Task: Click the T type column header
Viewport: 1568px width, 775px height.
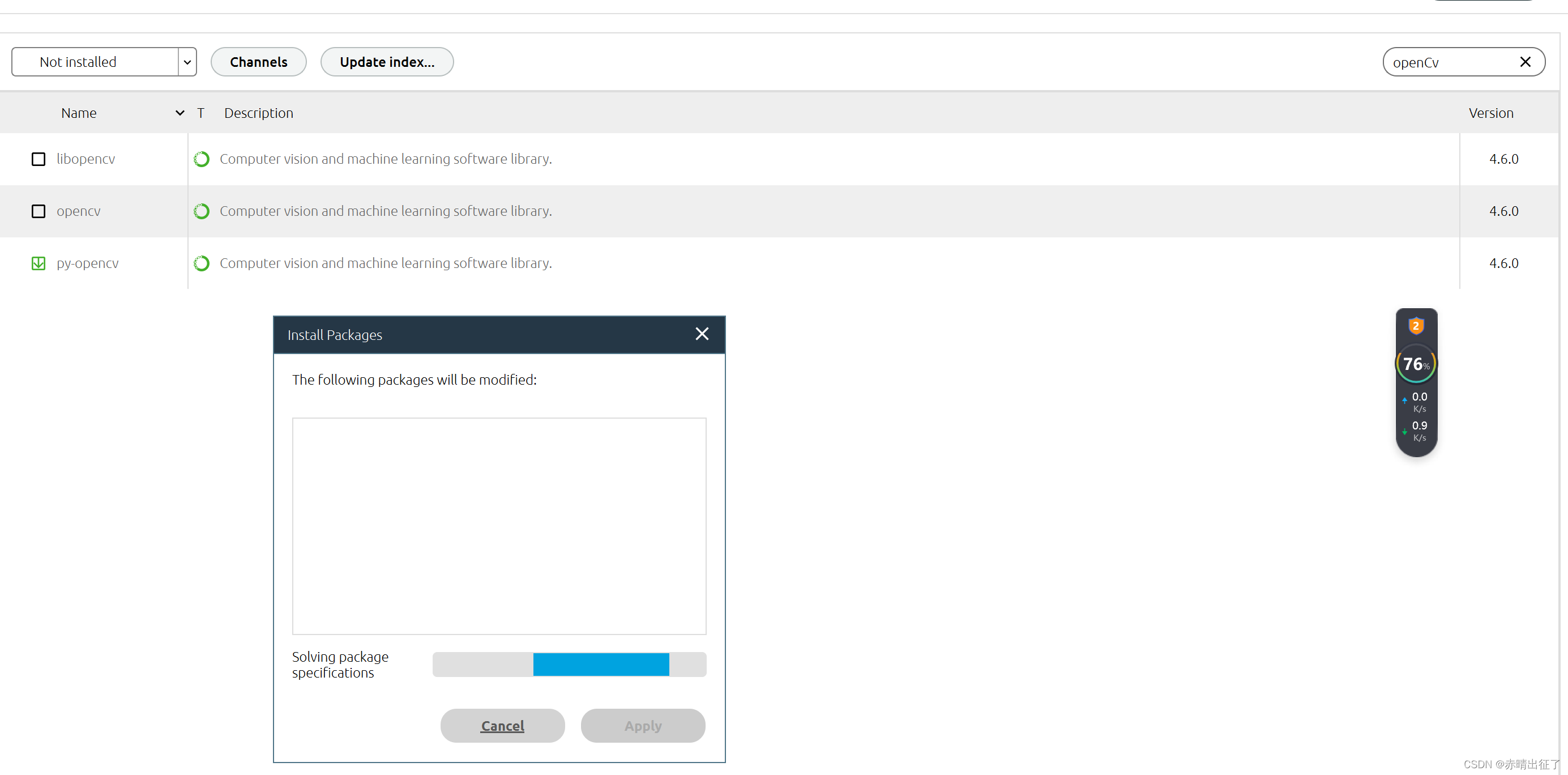Action: pos(200,113)
